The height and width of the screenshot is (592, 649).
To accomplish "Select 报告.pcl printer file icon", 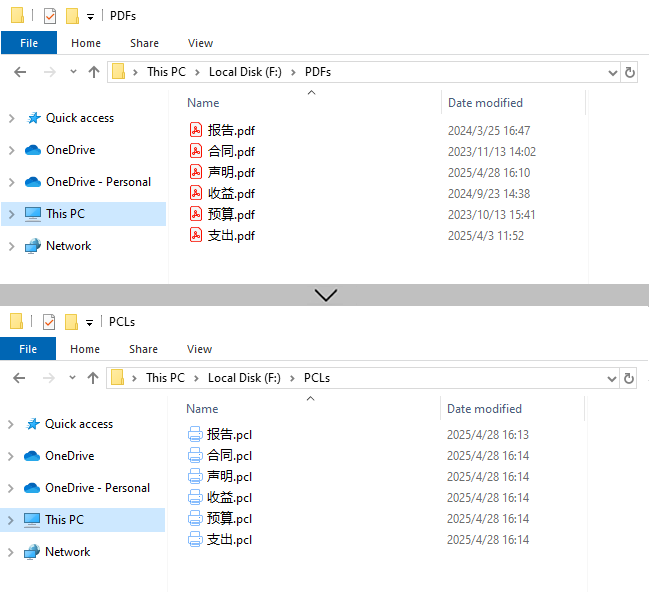I will [195, 434].
